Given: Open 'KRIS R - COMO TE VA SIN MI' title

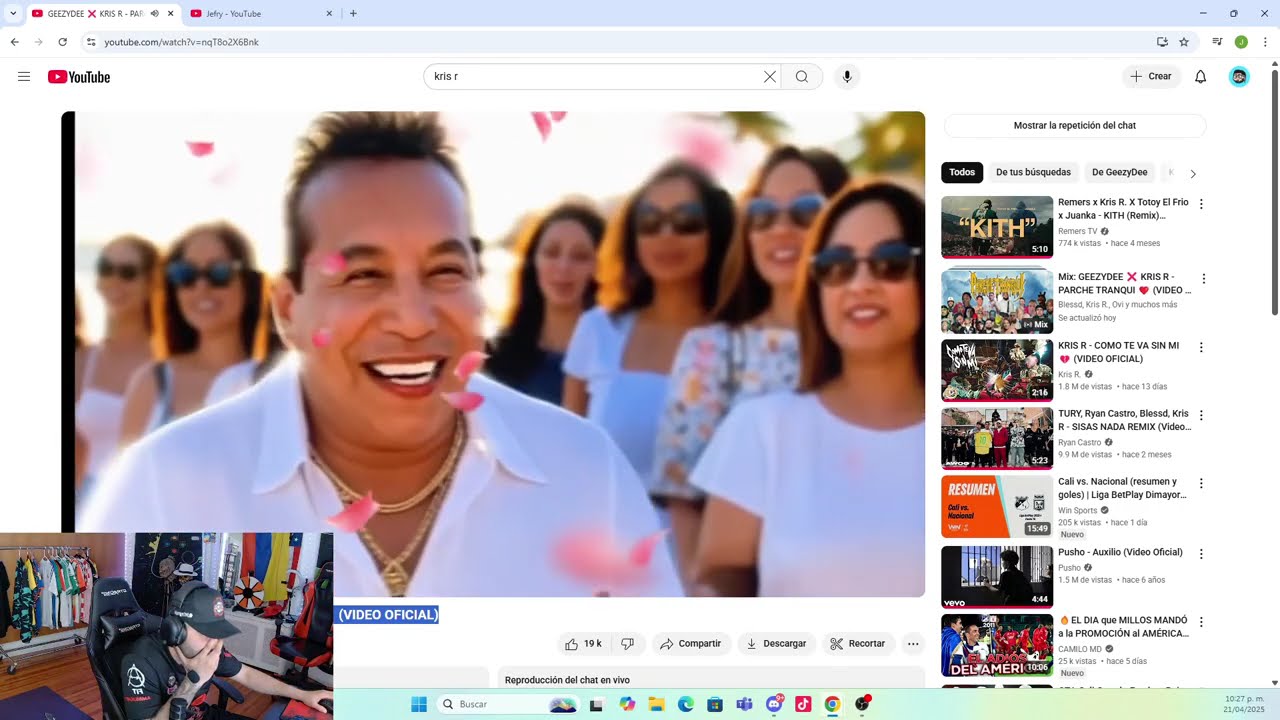Looking at the screenshot, I should coord(1118,352).
